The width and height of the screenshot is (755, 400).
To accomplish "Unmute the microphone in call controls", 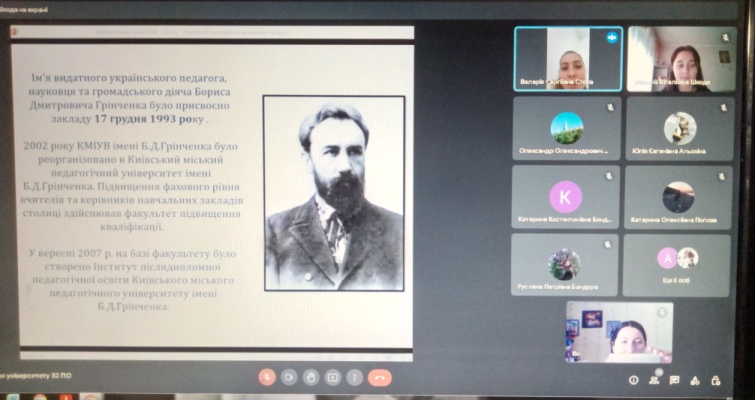I will (x=267, y=377).
